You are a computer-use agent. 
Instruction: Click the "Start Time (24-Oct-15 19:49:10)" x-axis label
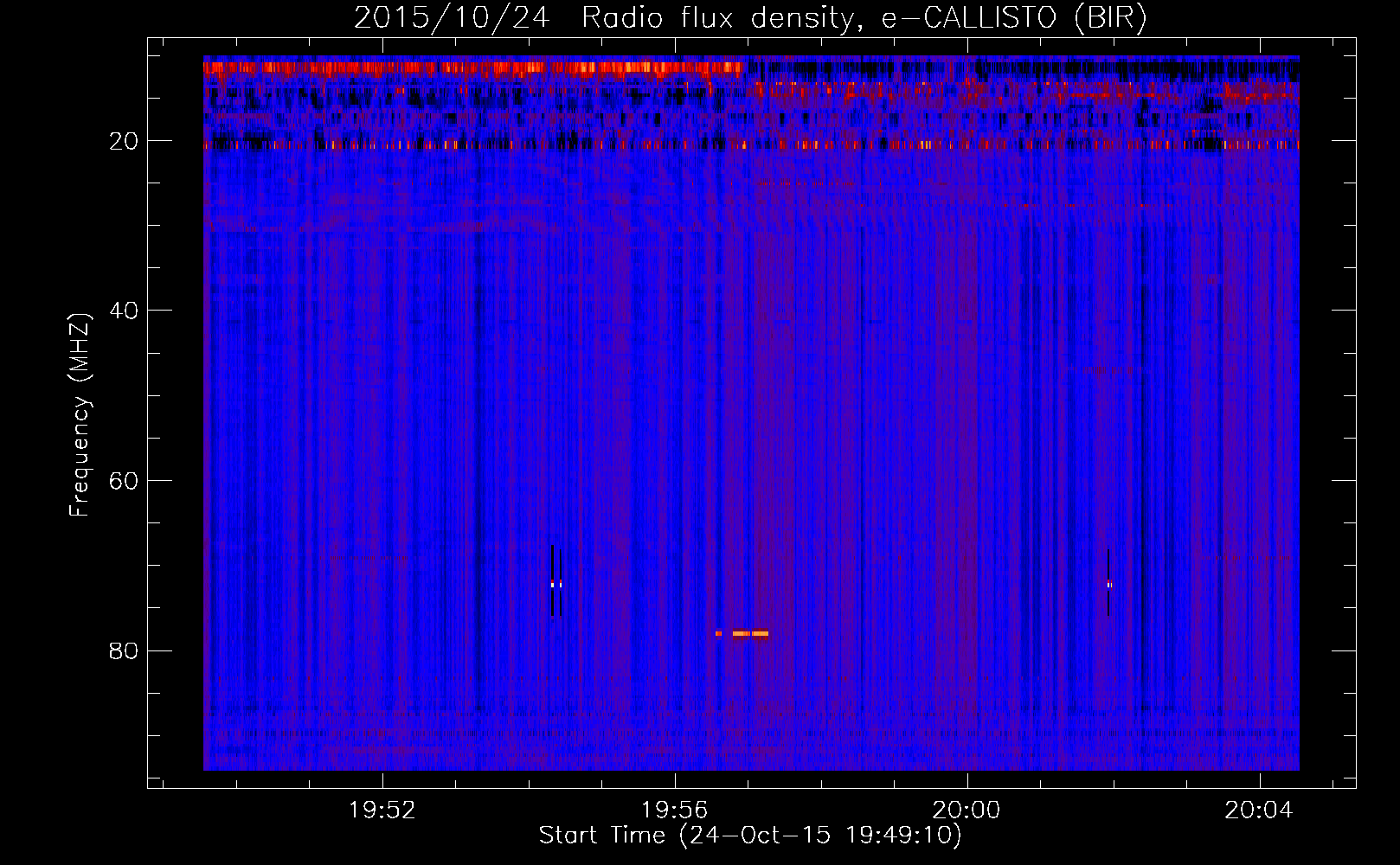(x=750, y=836)
